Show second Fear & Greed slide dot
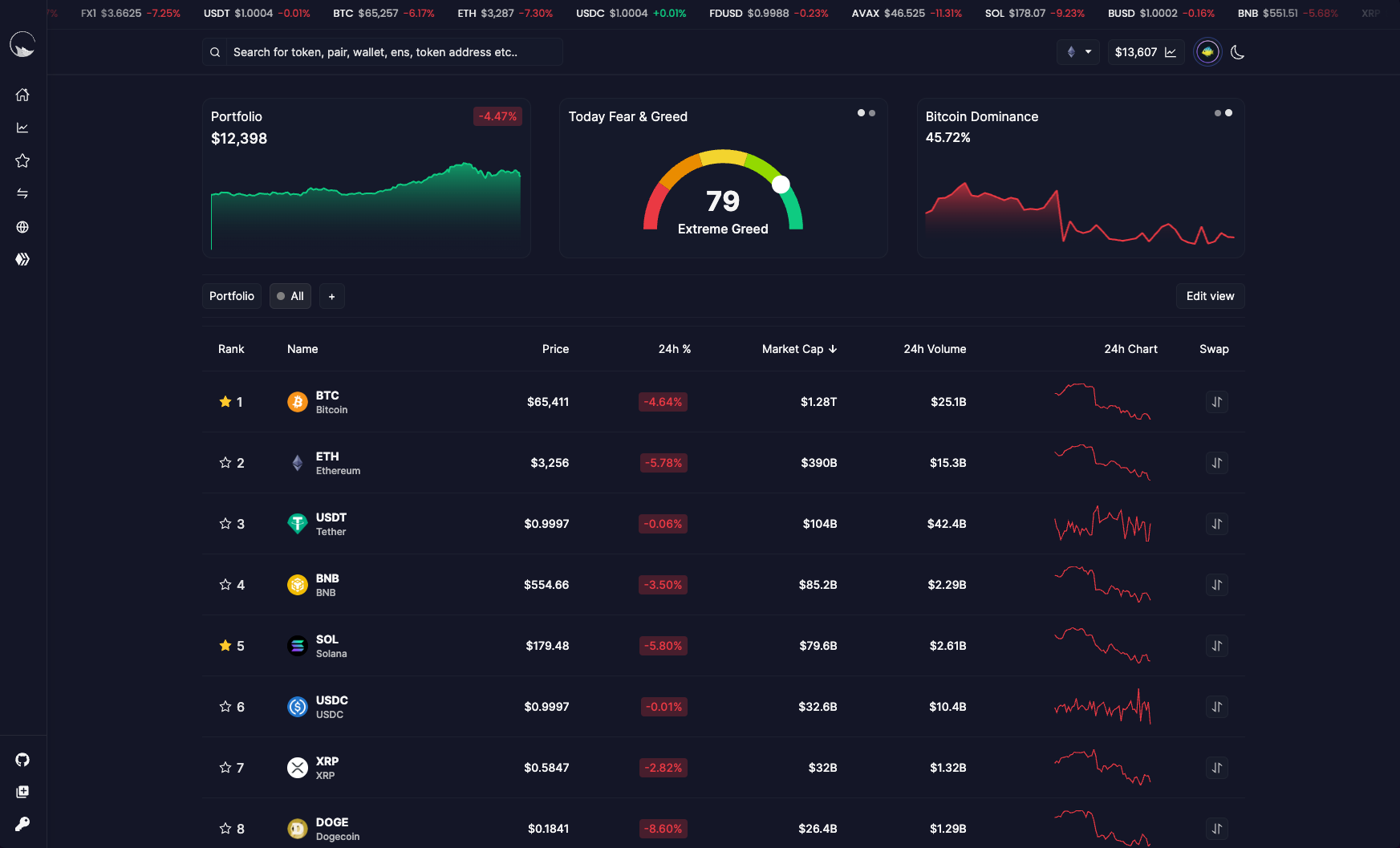This screenshot has height=848, width=1400. point(872,113)
